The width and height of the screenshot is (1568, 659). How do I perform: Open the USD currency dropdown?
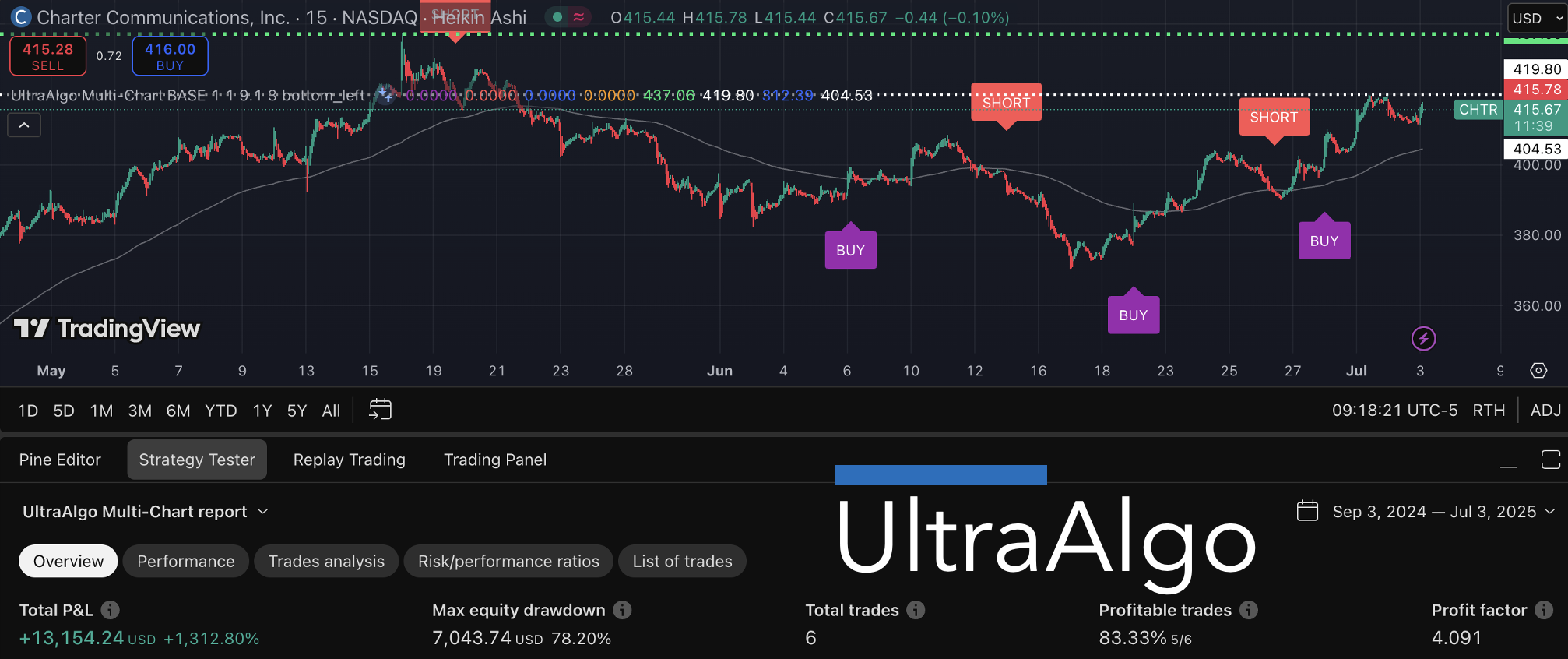(x=1537, y=18)
